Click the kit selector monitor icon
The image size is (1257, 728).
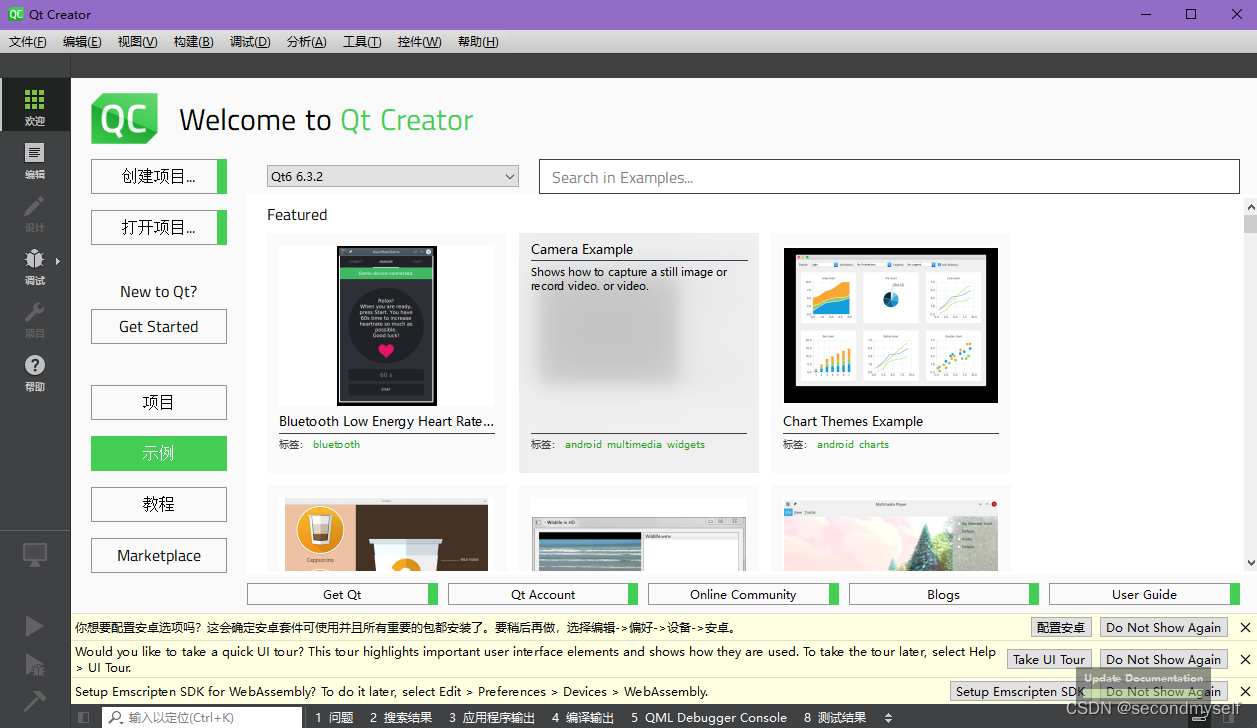(x=34, y=554)
